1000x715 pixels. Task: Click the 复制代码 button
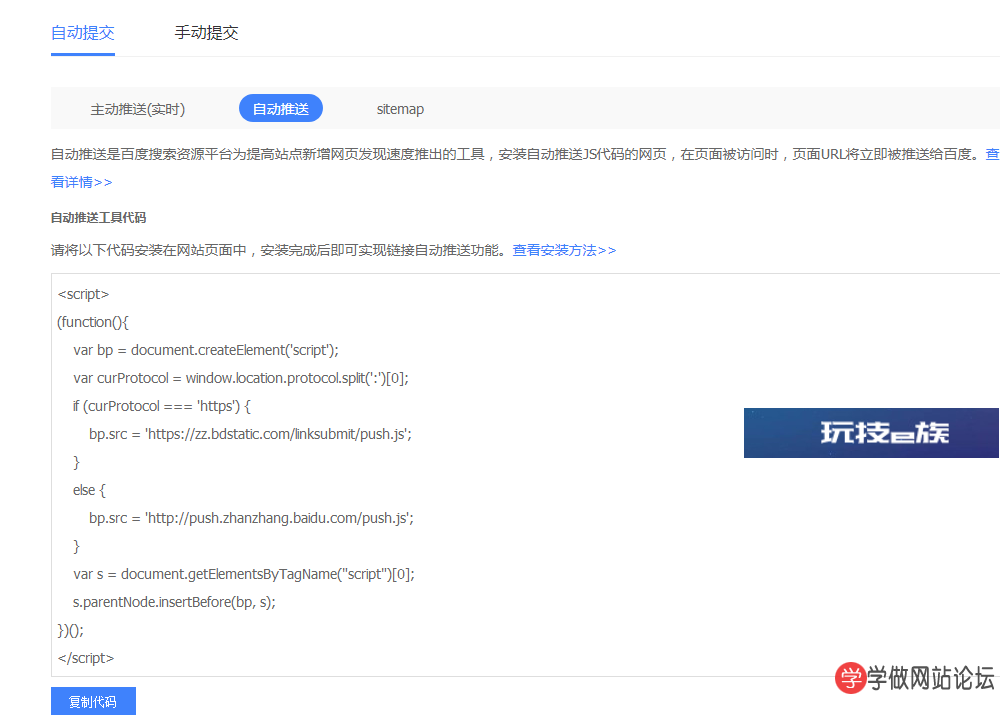tap(93, 702)
